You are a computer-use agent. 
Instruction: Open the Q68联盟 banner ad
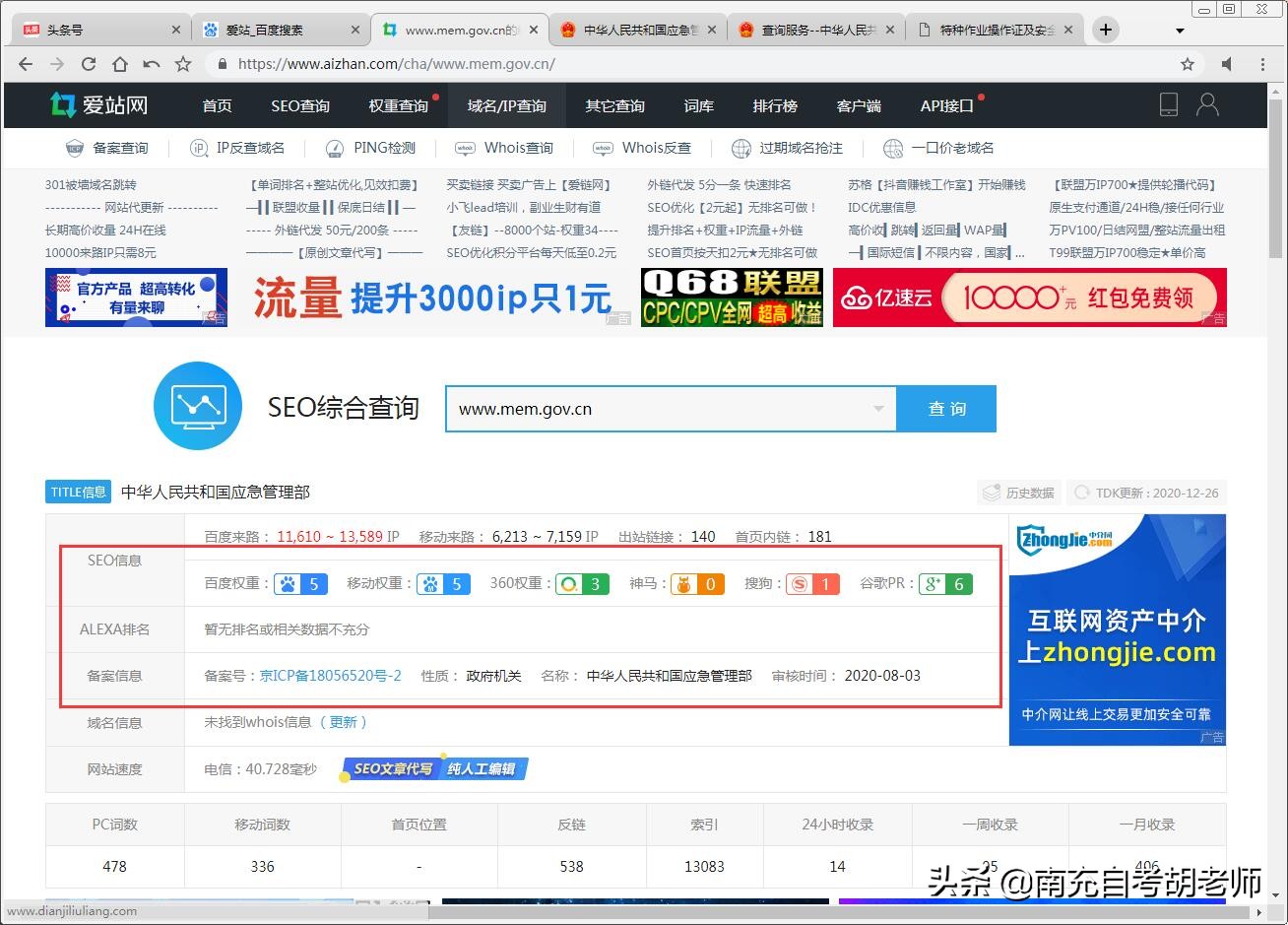(x=732, y=297)
